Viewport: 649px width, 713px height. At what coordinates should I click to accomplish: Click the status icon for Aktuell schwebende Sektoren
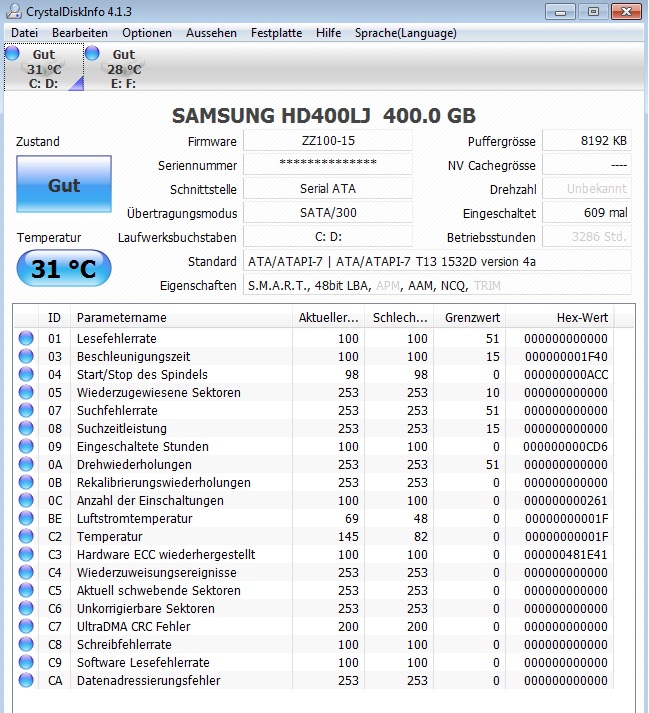point(26,590)
